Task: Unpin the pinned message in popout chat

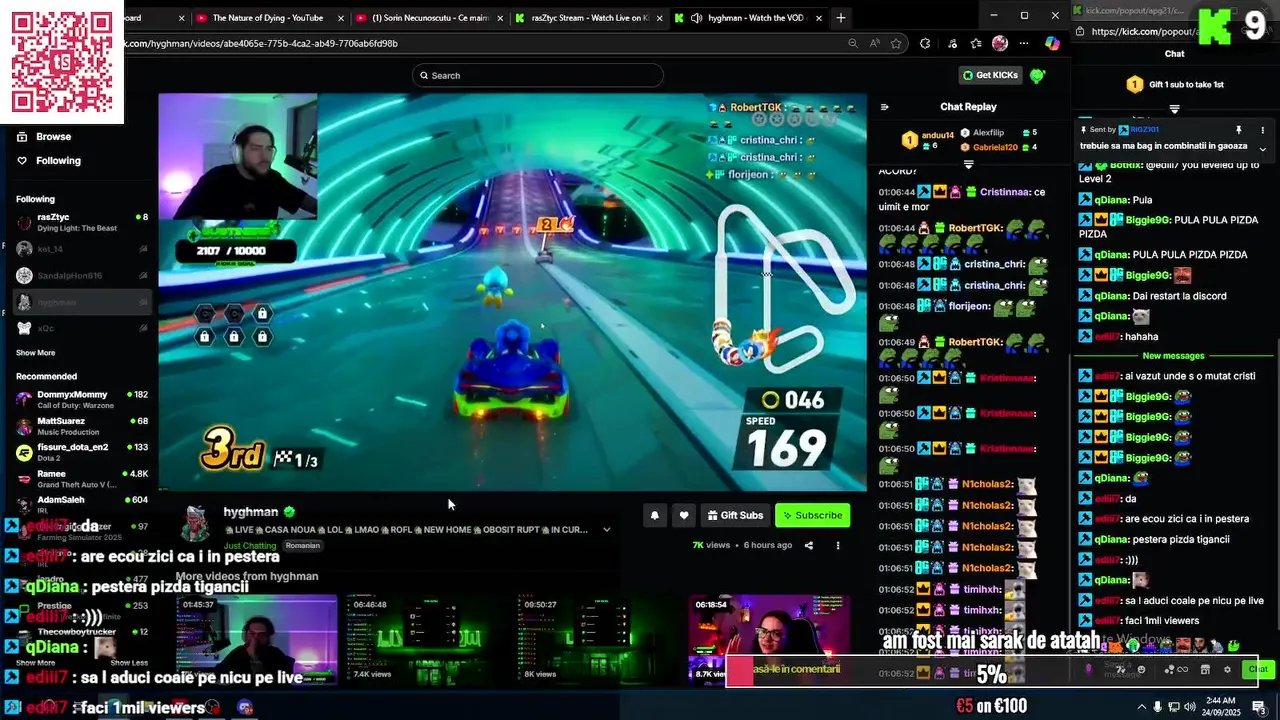Action: [1238, 130]
